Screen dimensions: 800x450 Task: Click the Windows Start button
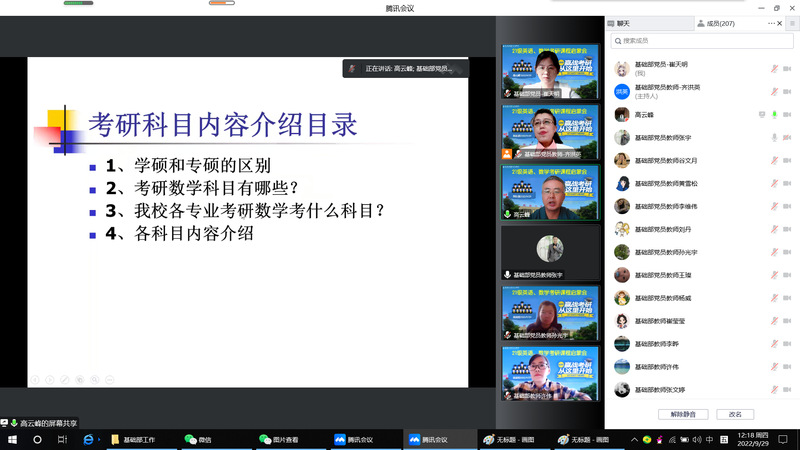[x=11, y=439]
